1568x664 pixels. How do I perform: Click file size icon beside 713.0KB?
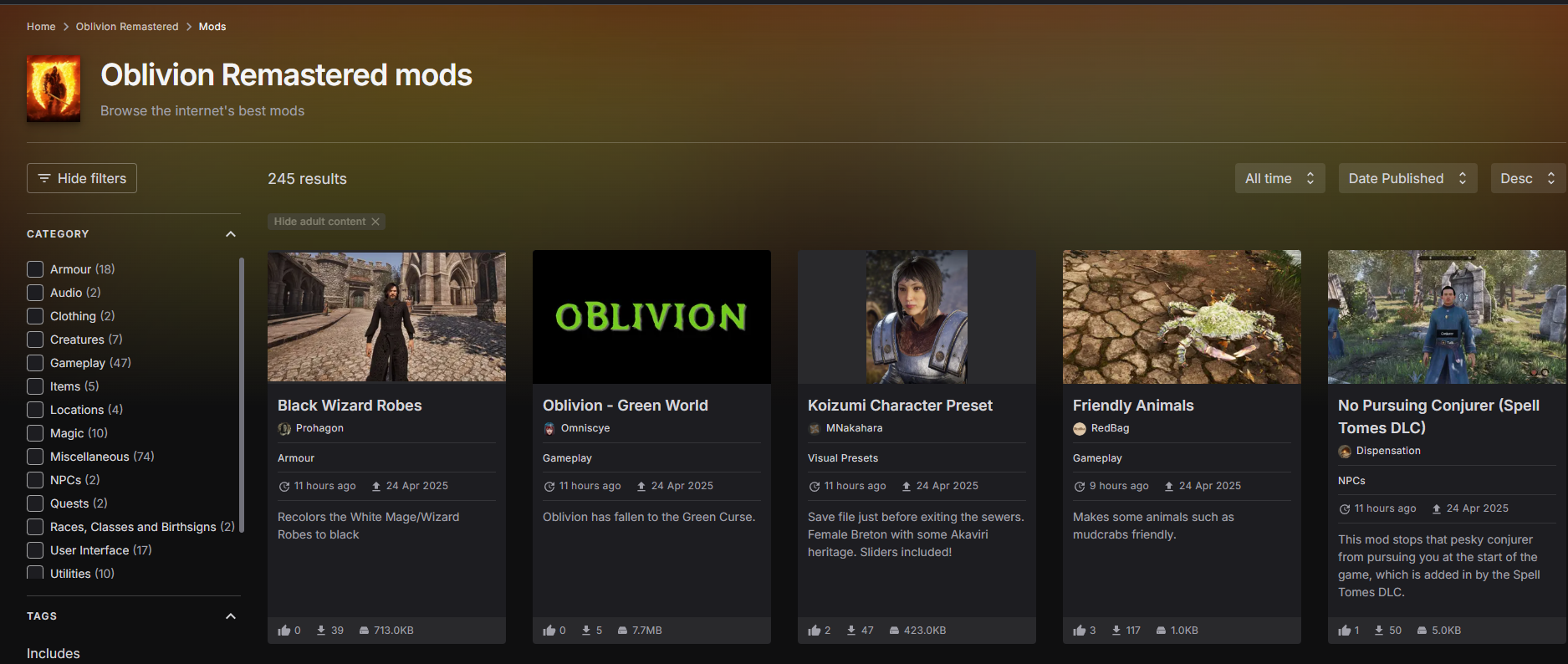[365, 631]
